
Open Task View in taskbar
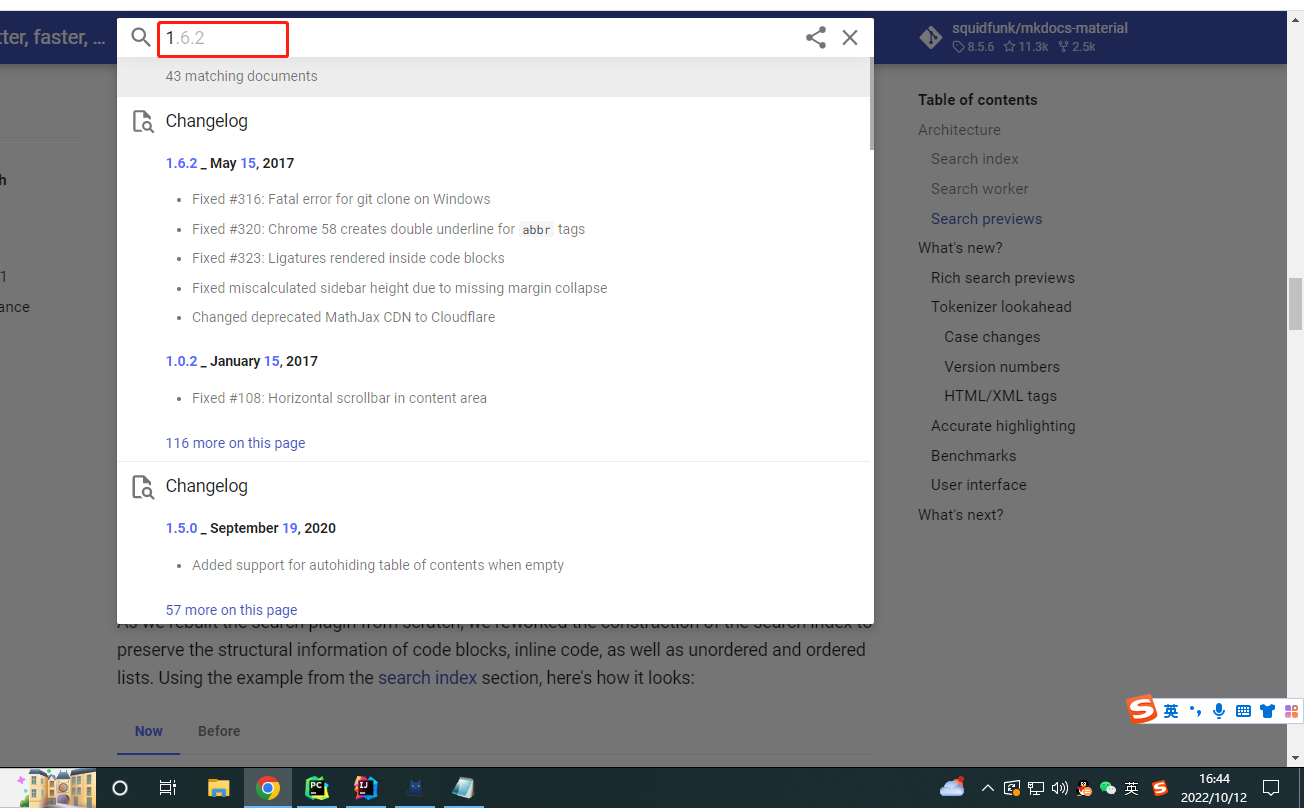click(x=168, y=788)
